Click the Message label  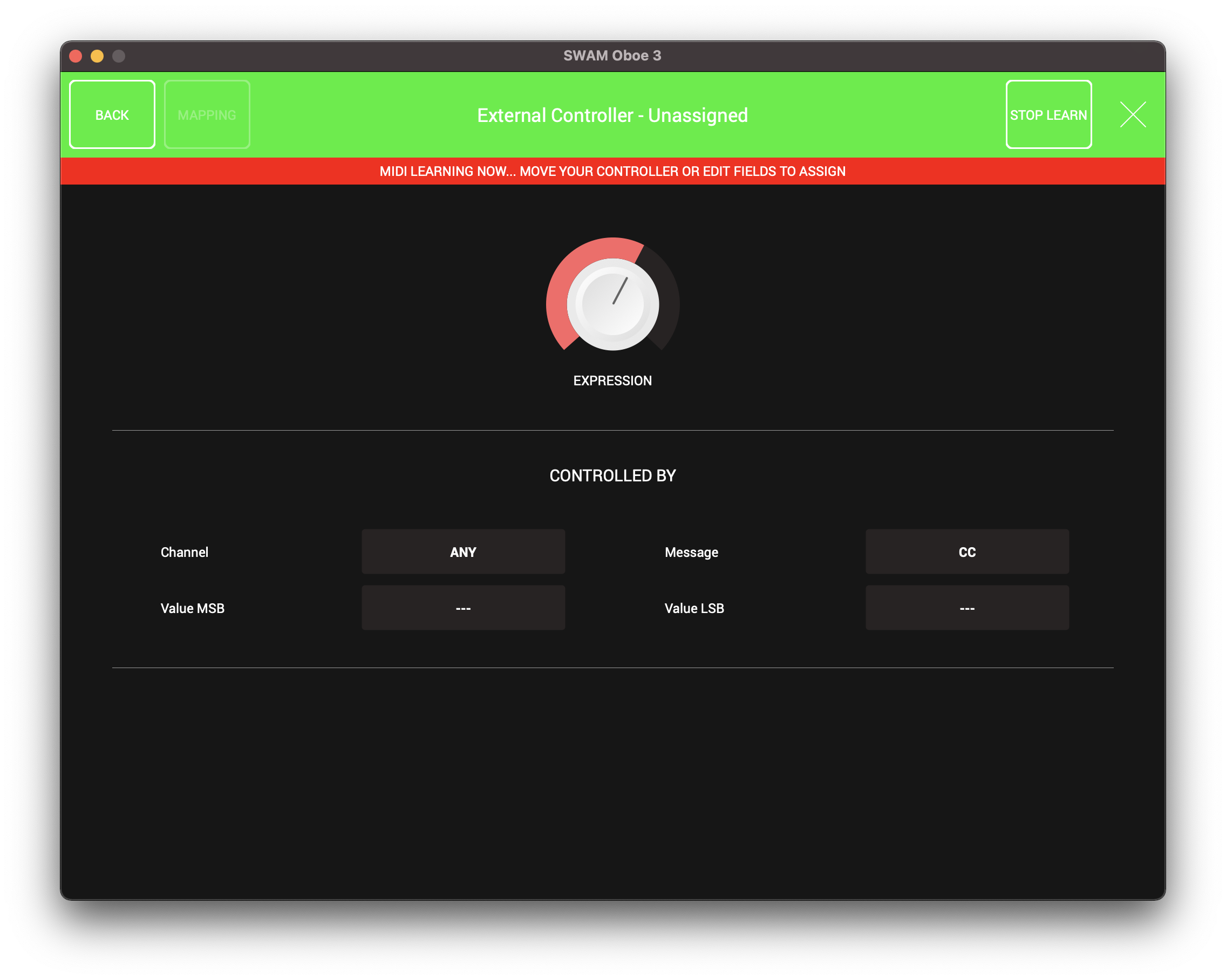pyautogui.click(x=691, y=552)
